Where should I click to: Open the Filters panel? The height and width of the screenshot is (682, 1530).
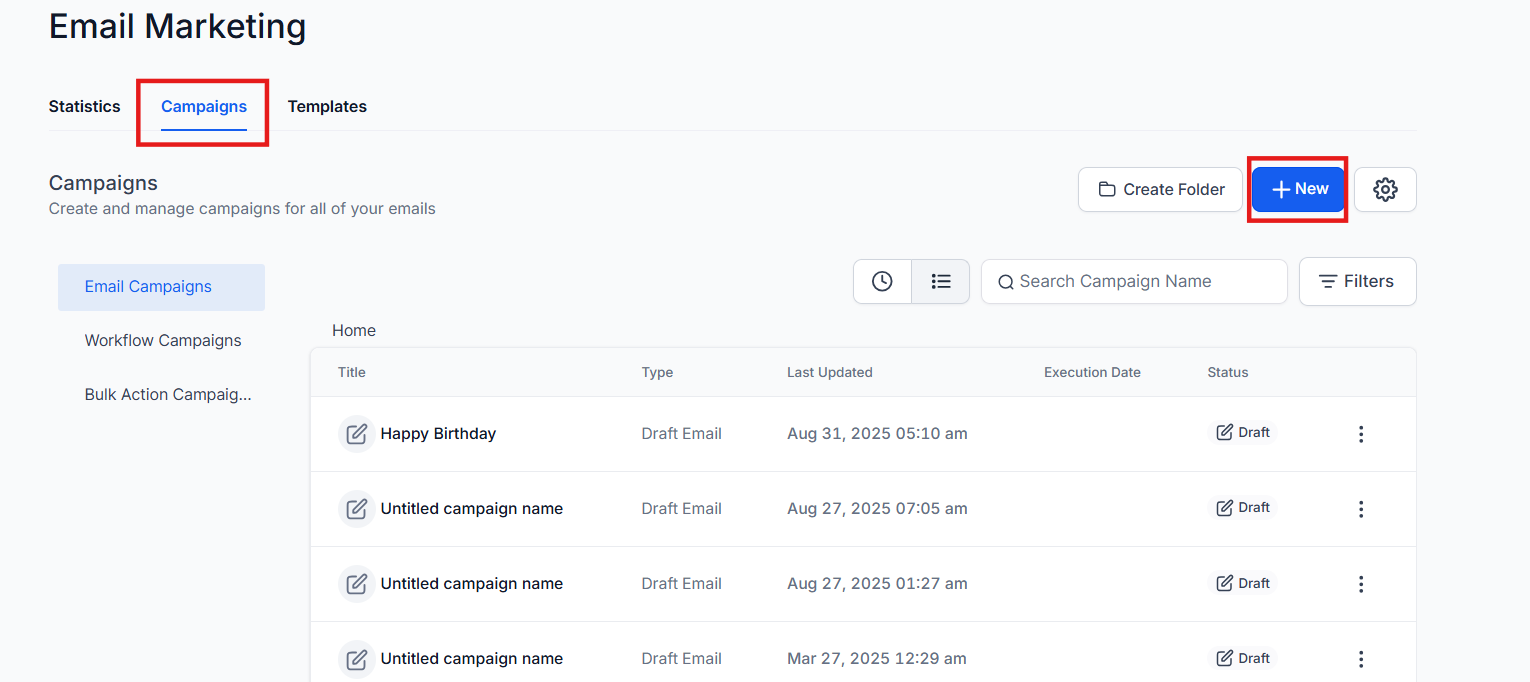[1357, 282]
